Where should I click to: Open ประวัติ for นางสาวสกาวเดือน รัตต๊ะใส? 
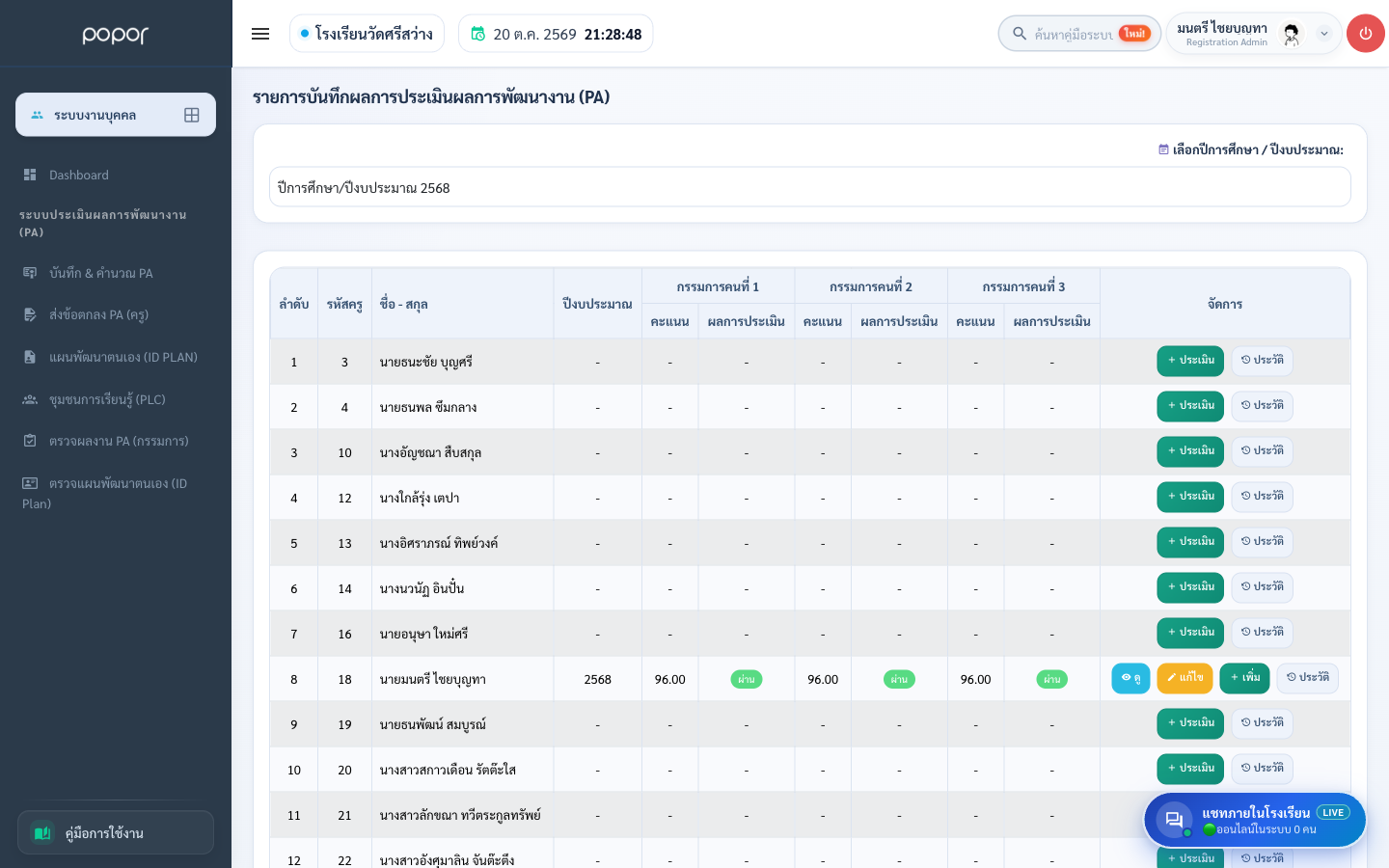[1262, 769]
